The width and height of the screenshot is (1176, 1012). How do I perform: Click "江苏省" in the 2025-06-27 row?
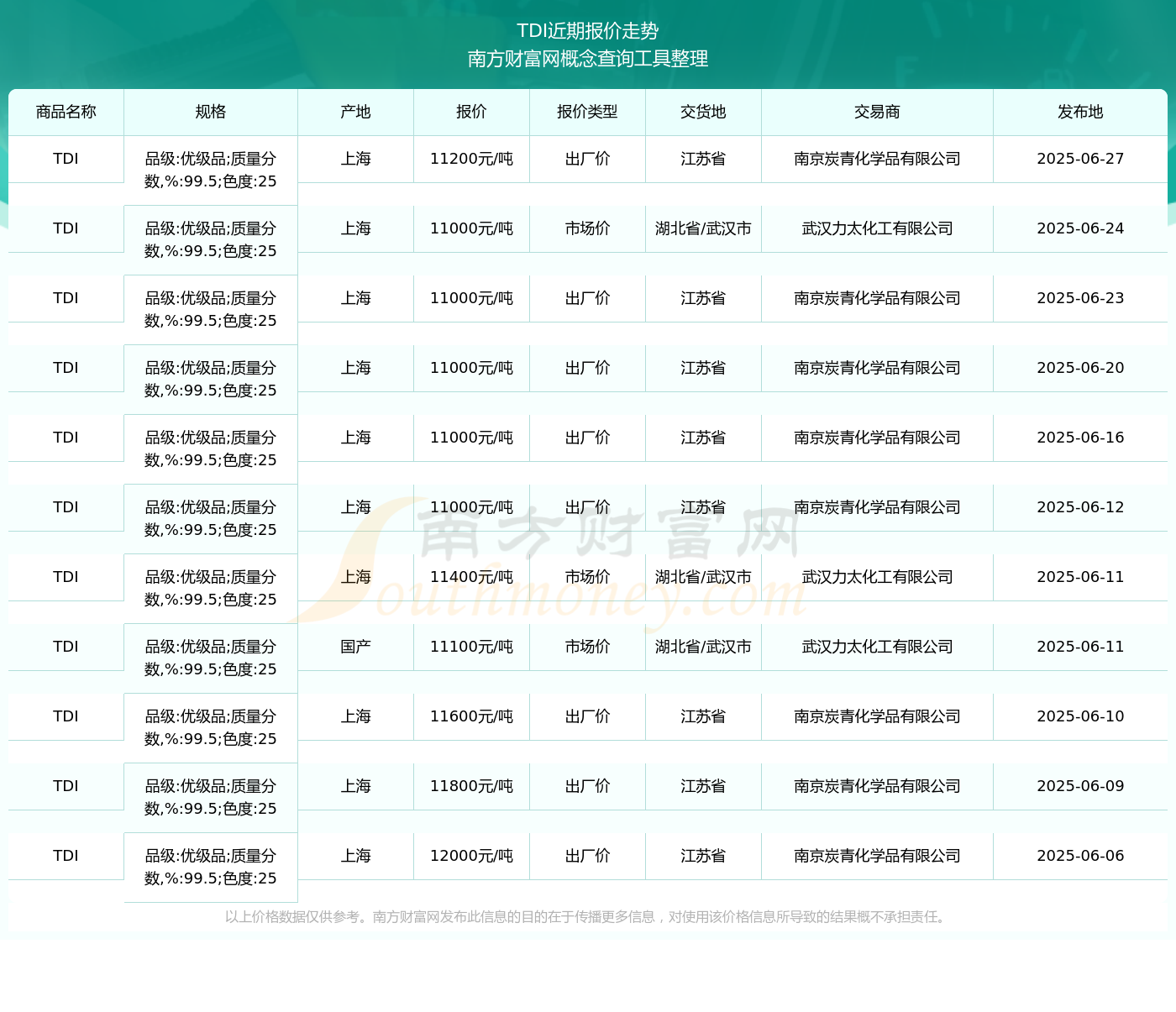pos(704,159)
